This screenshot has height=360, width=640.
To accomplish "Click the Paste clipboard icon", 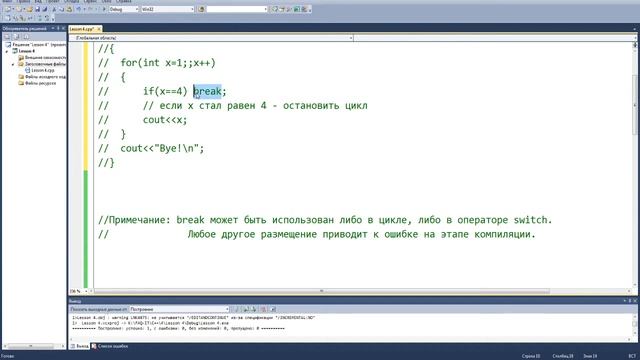I will coord(69,9).
